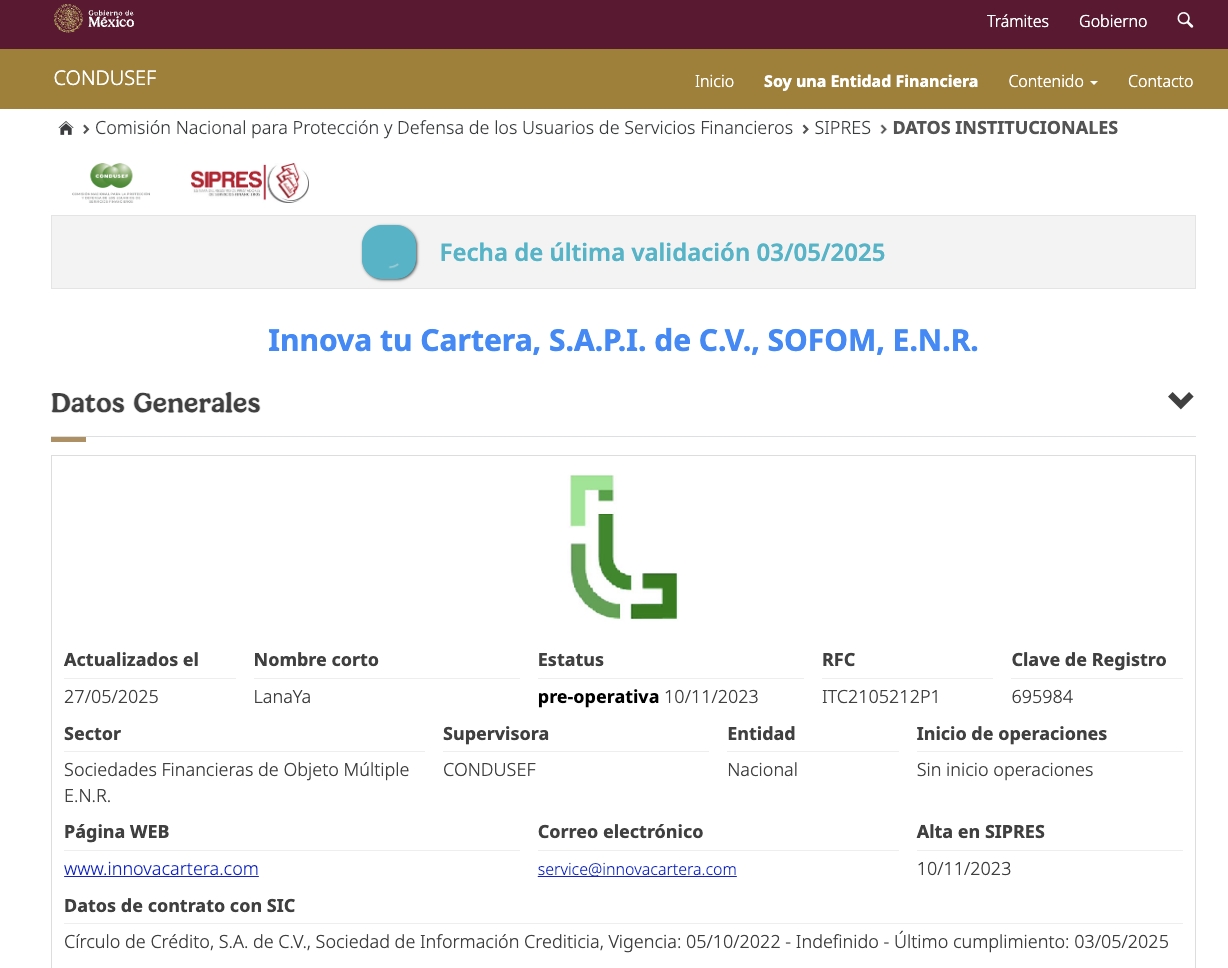1228x968 pixels.
Task: Click the Página WEB label
Action: click(117, 832)
